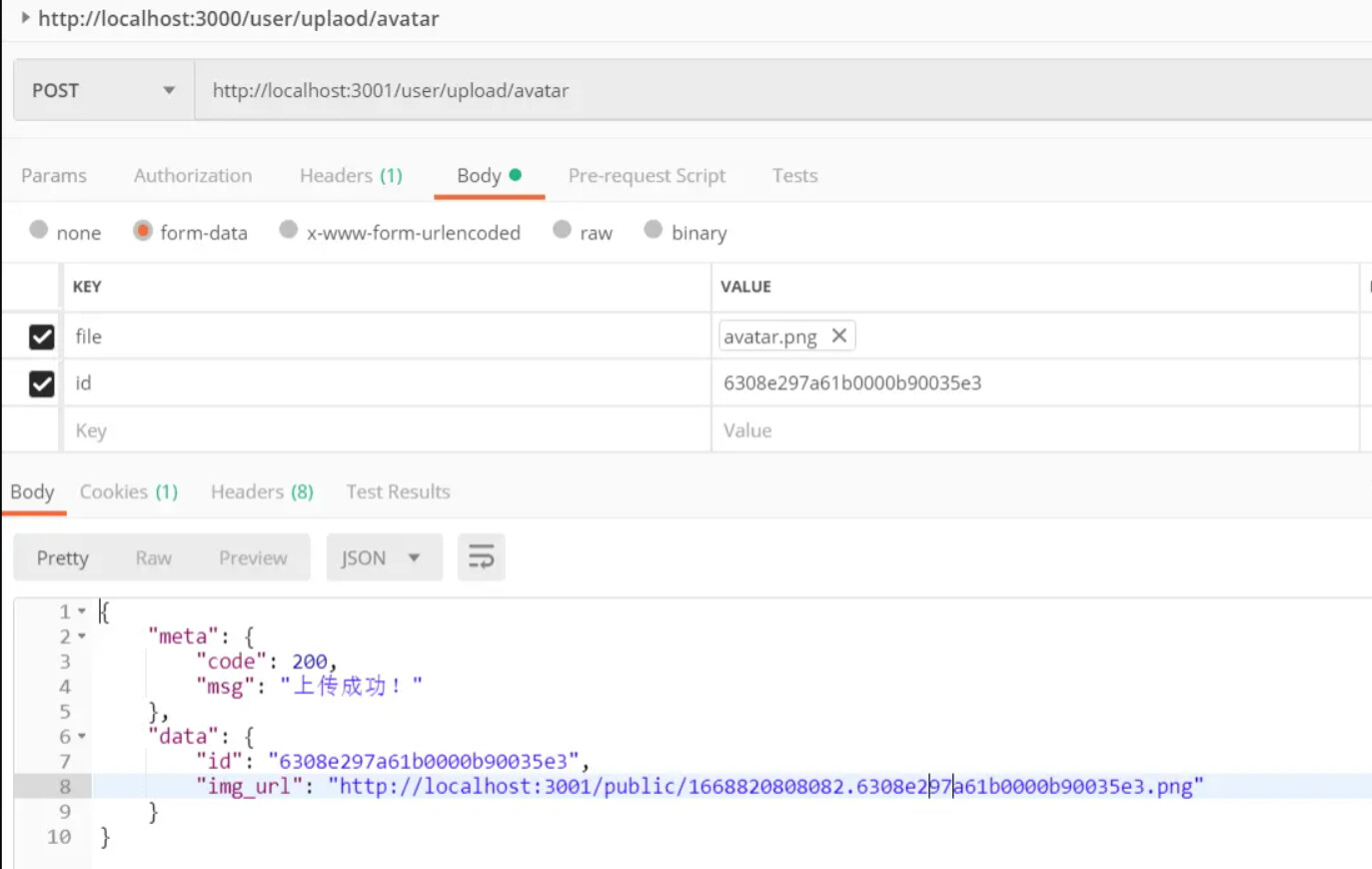Select the binary body type radio
The image size is (1372, 869).
(x=653, y=230)
